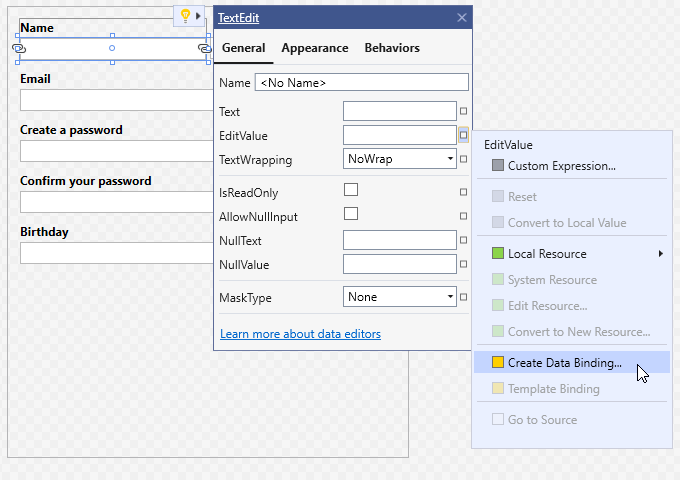Switch to the Behaviors tab
680x480 pixels.
(x=392, y=48)
